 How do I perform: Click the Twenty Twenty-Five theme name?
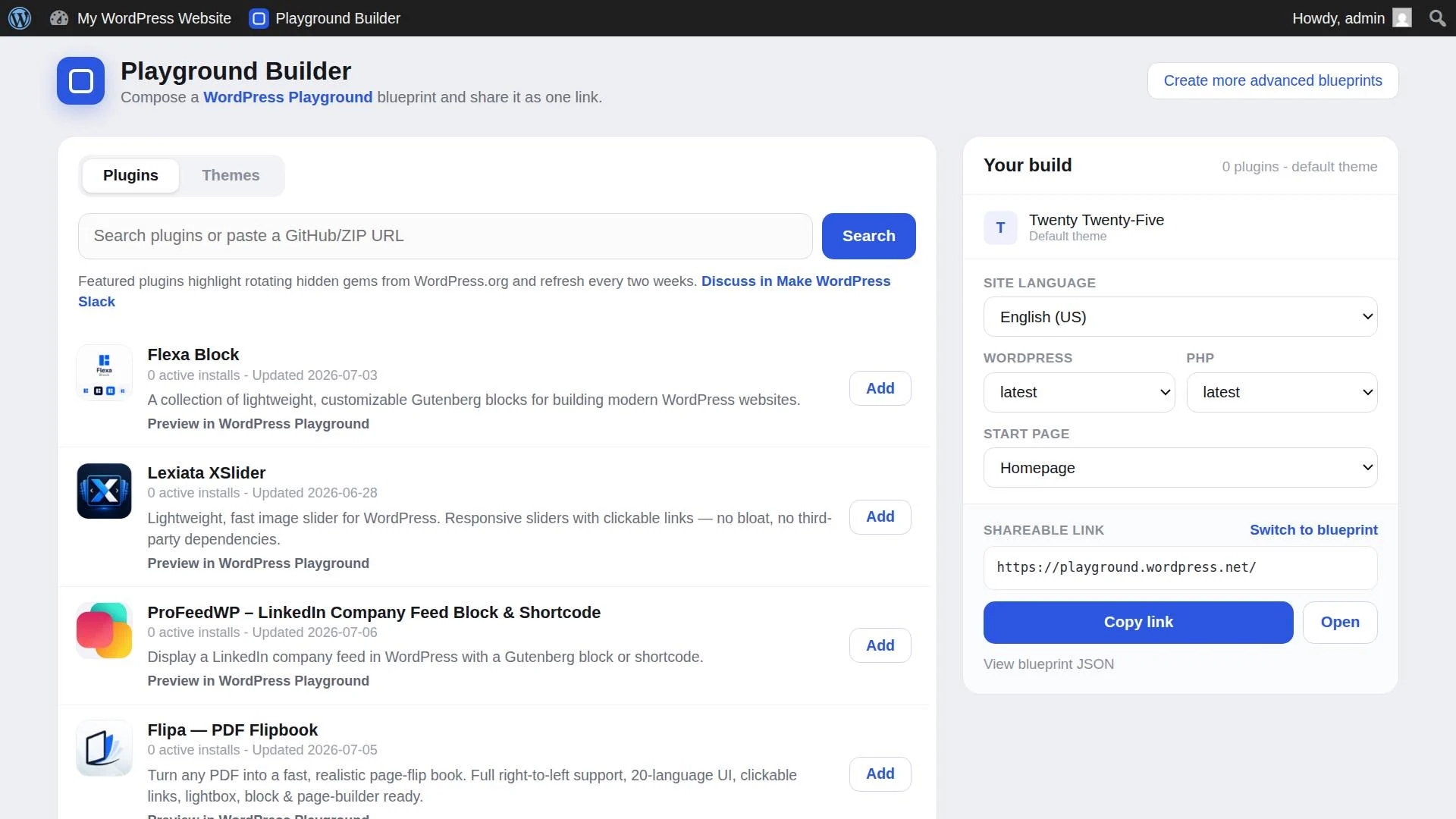click(1097, 220)
